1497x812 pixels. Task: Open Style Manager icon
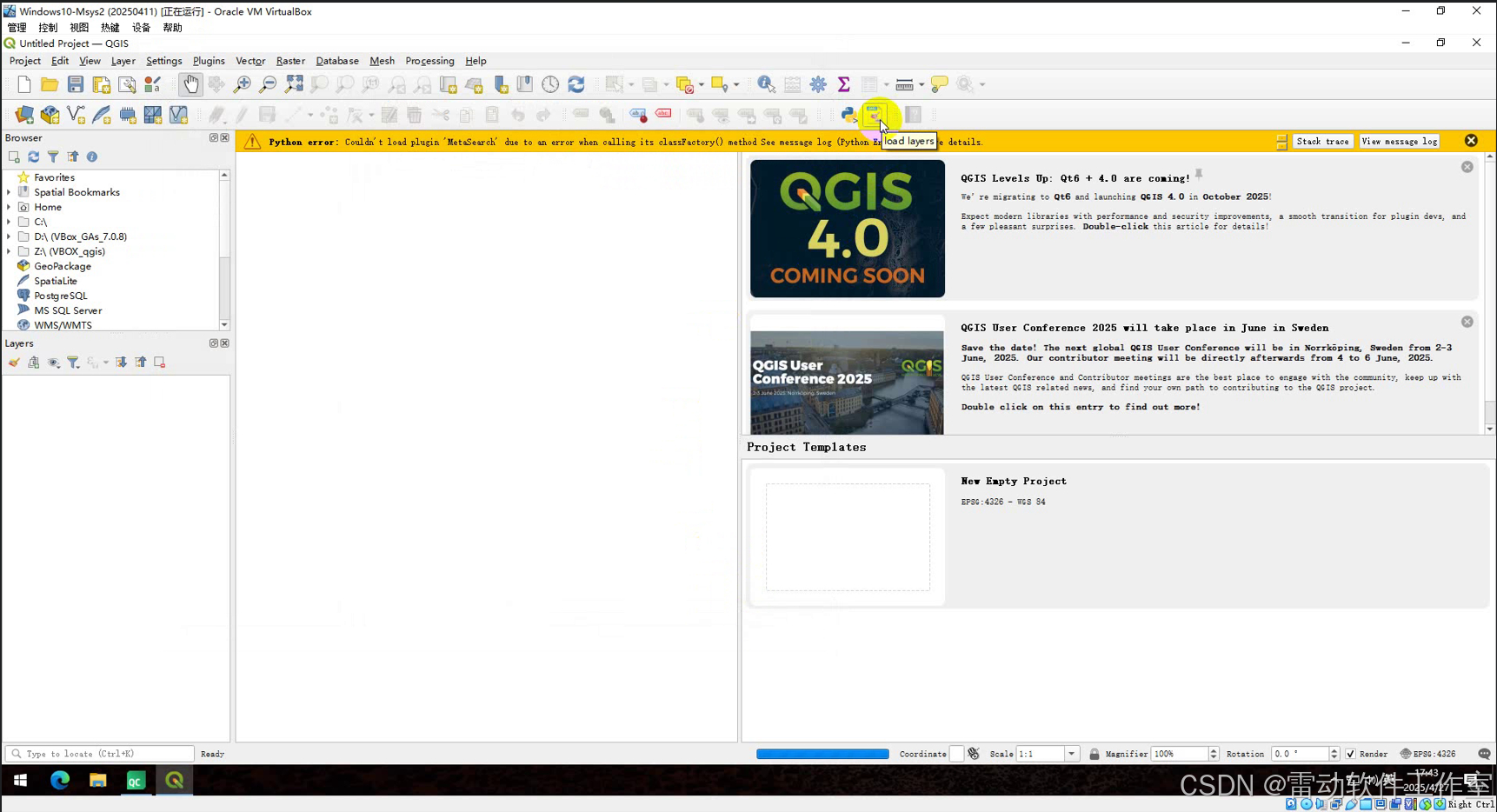coord(153,84)
